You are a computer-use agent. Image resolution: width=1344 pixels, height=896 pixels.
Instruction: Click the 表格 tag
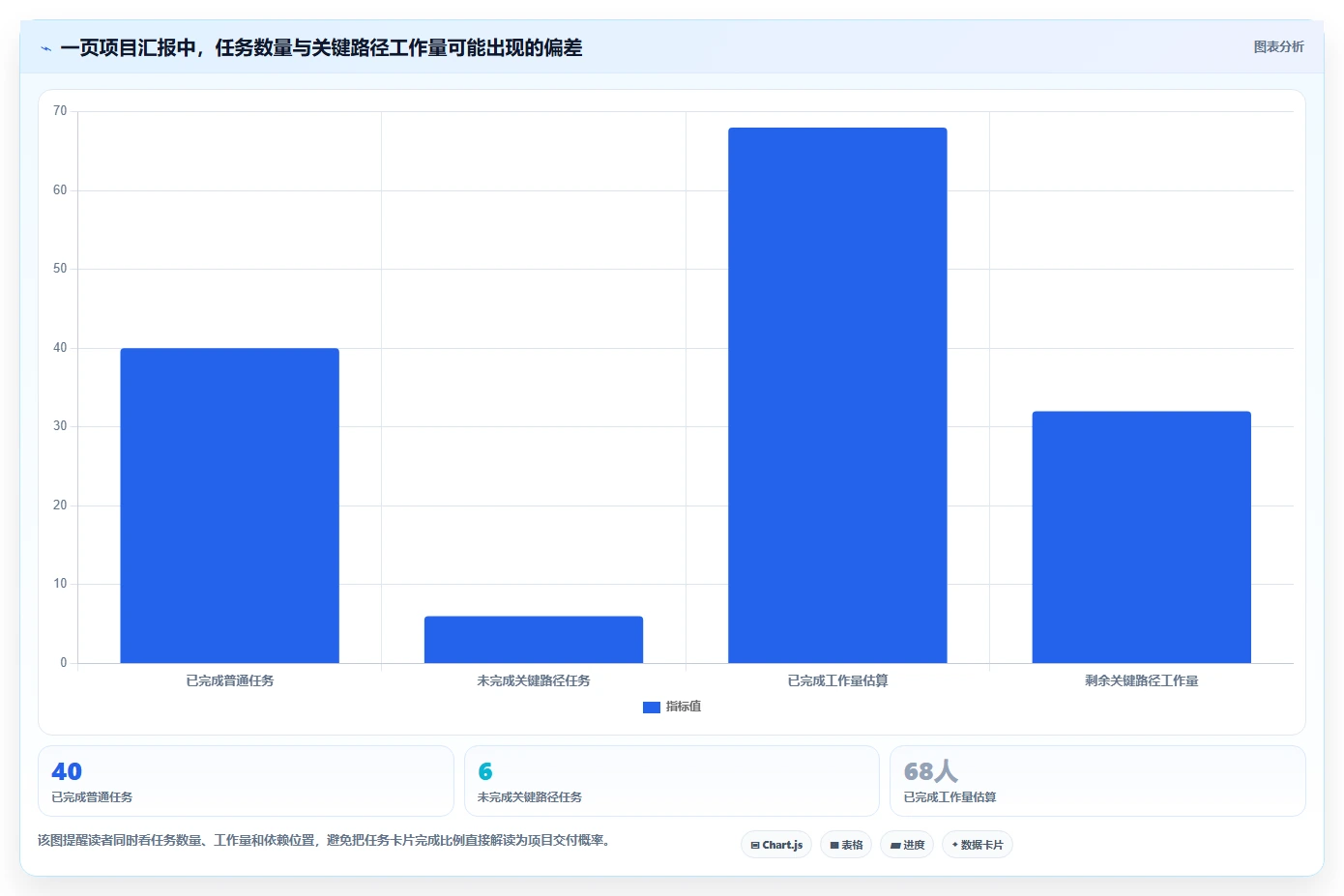click(846, 845)
